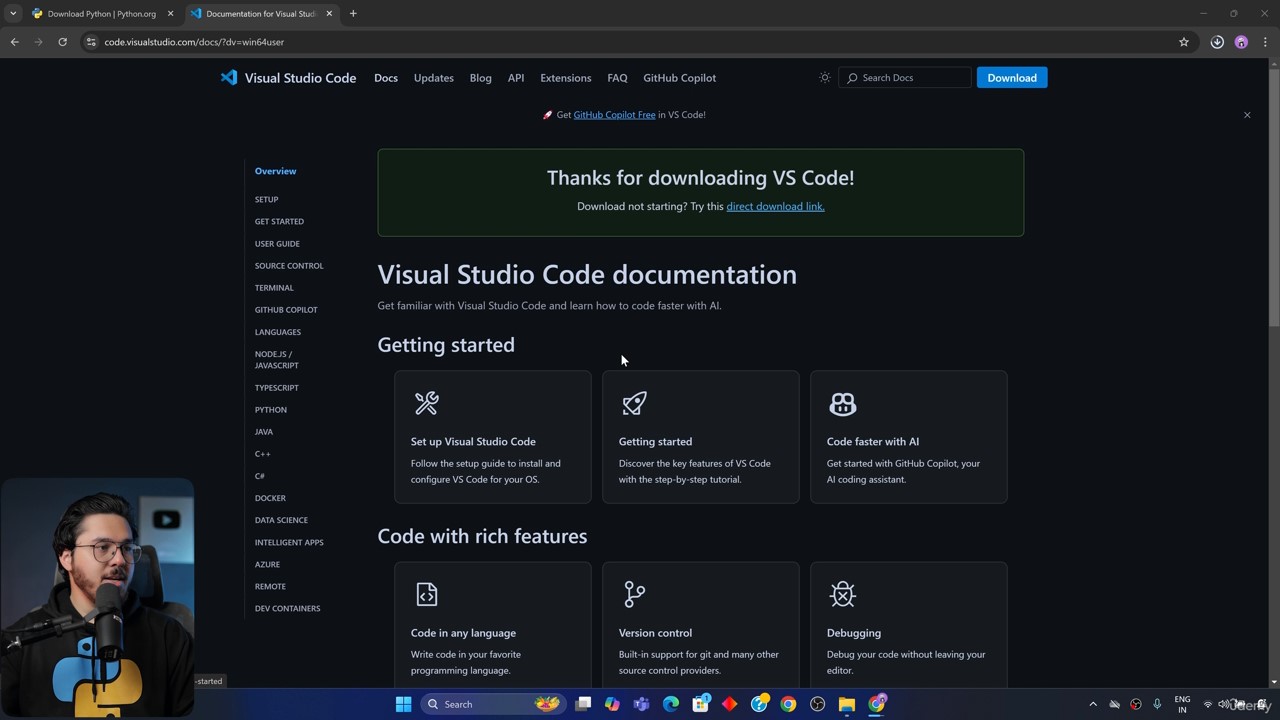Click the git branch Version control icon

click(x=635, y=594)
